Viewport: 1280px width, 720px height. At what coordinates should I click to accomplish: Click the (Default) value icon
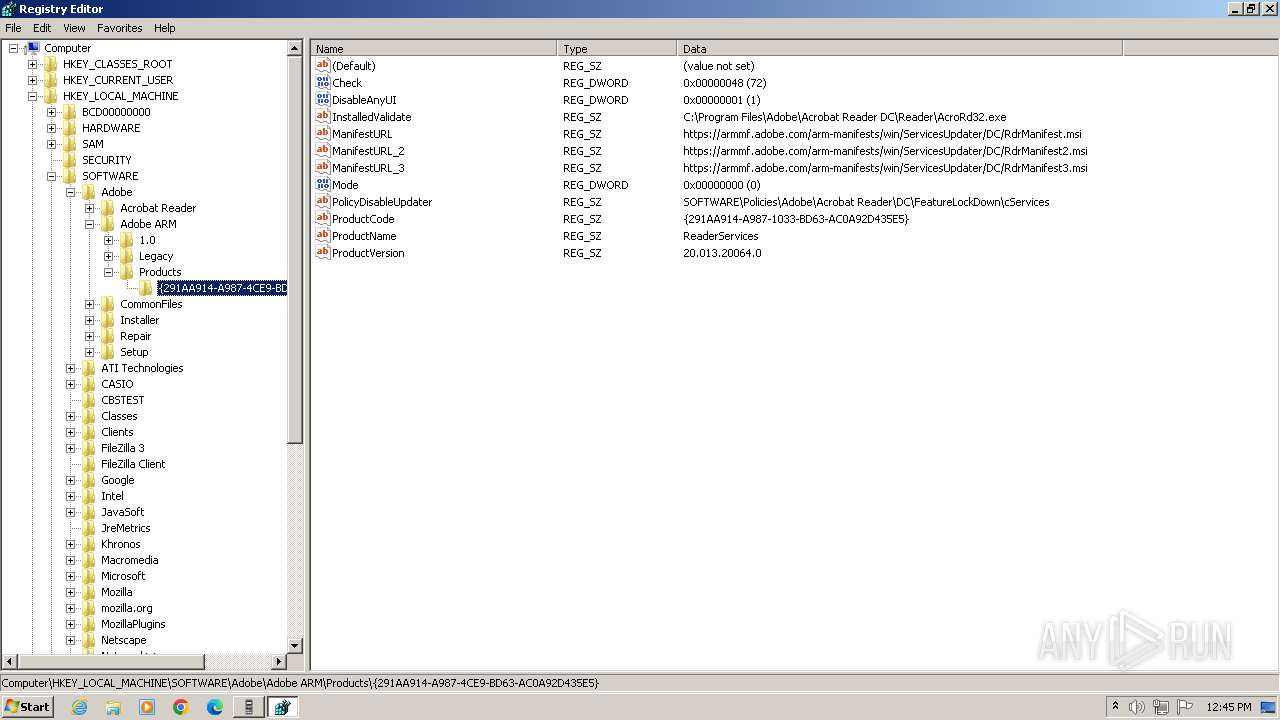pyautogui.click(x=322, y=65)
